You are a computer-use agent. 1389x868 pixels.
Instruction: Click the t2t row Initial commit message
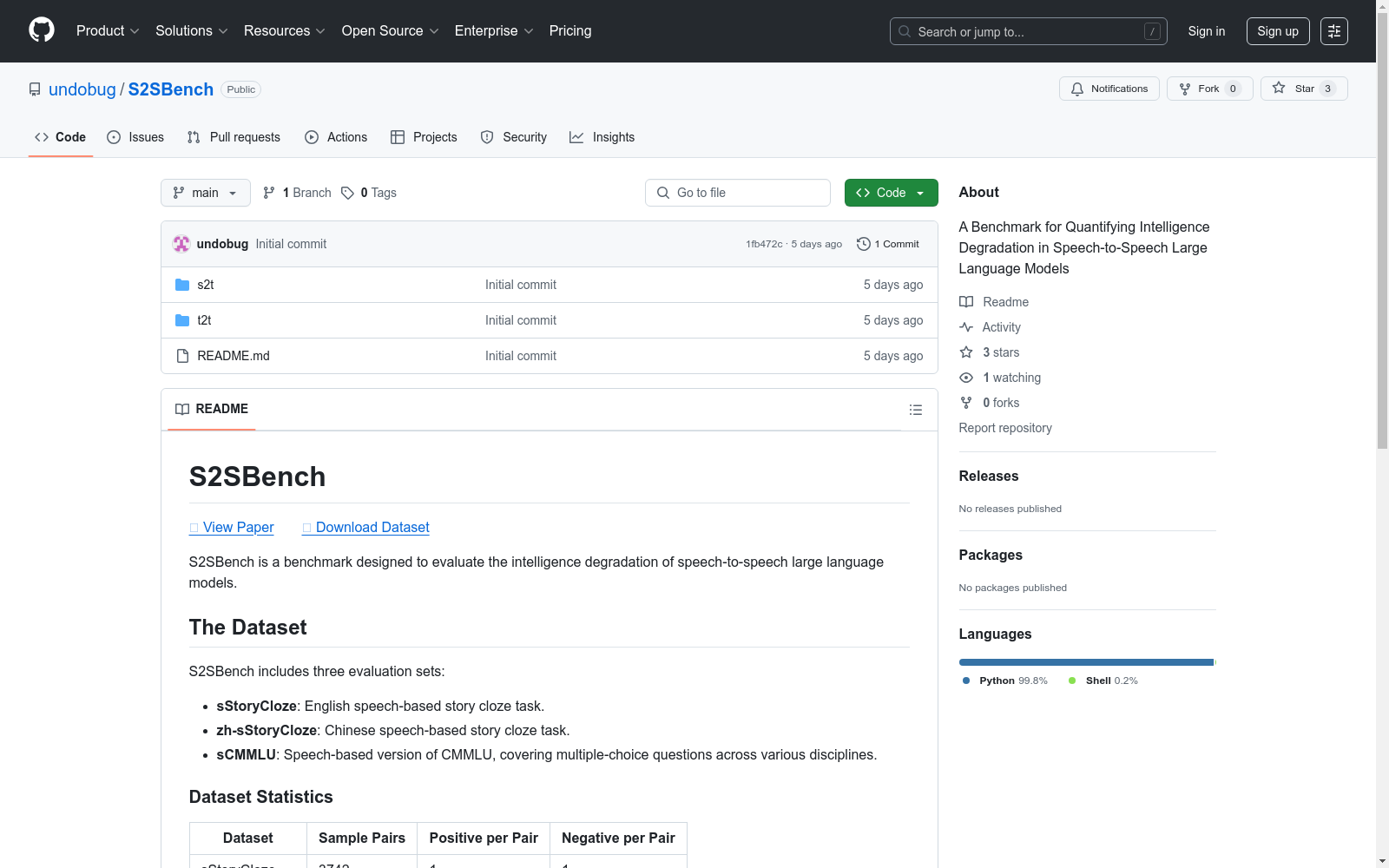(x=521, y=320)
